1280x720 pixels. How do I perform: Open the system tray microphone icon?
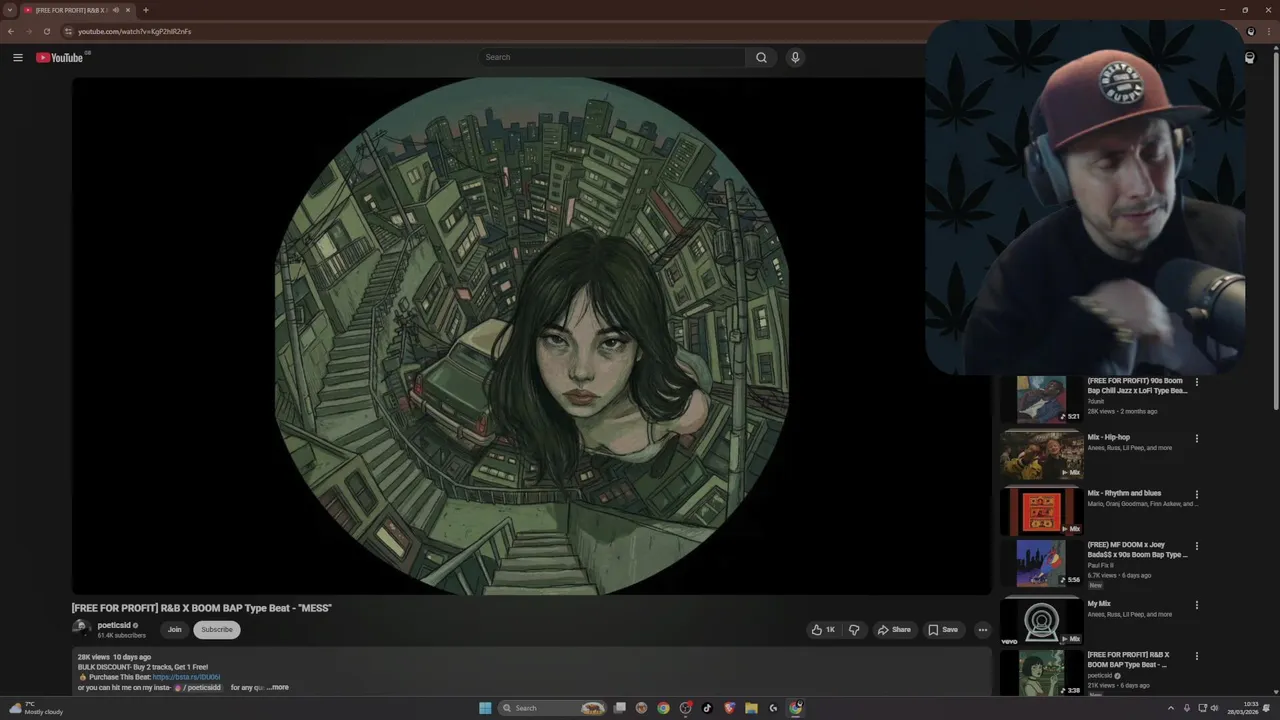click(x=1187, y=708)
